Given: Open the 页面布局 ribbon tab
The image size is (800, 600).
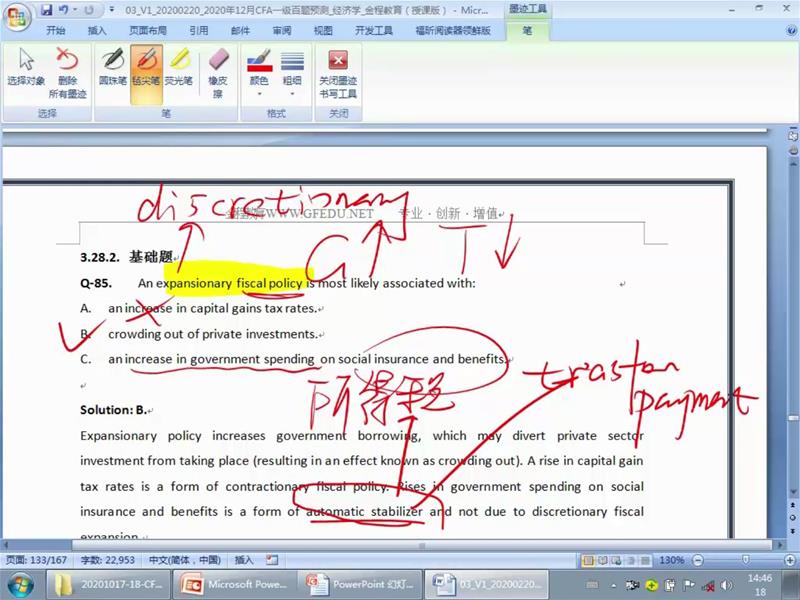Looking at the screenshot, I should [147, 31].
